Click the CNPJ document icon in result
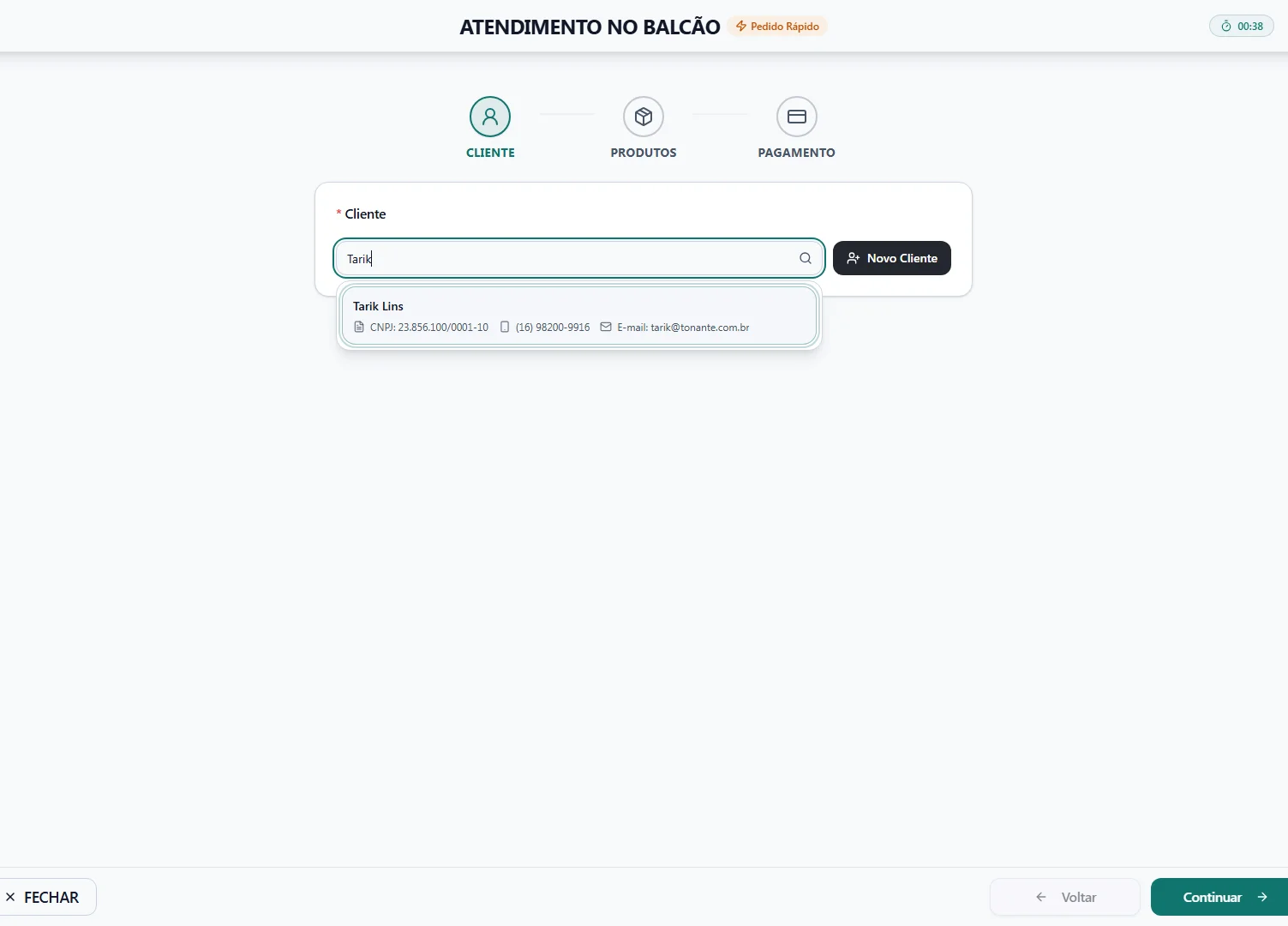The height and width of the screenshot is (926, 1288). 359,328
